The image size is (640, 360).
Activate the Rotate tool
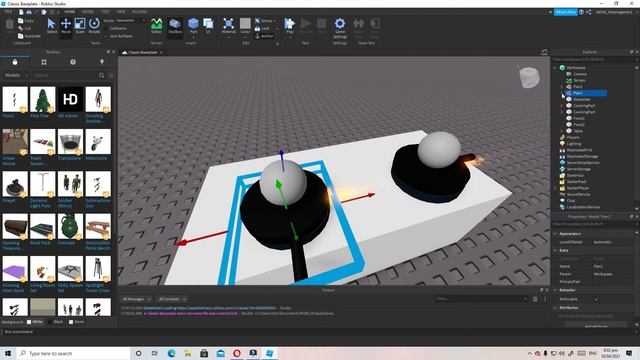click(94, 26)
